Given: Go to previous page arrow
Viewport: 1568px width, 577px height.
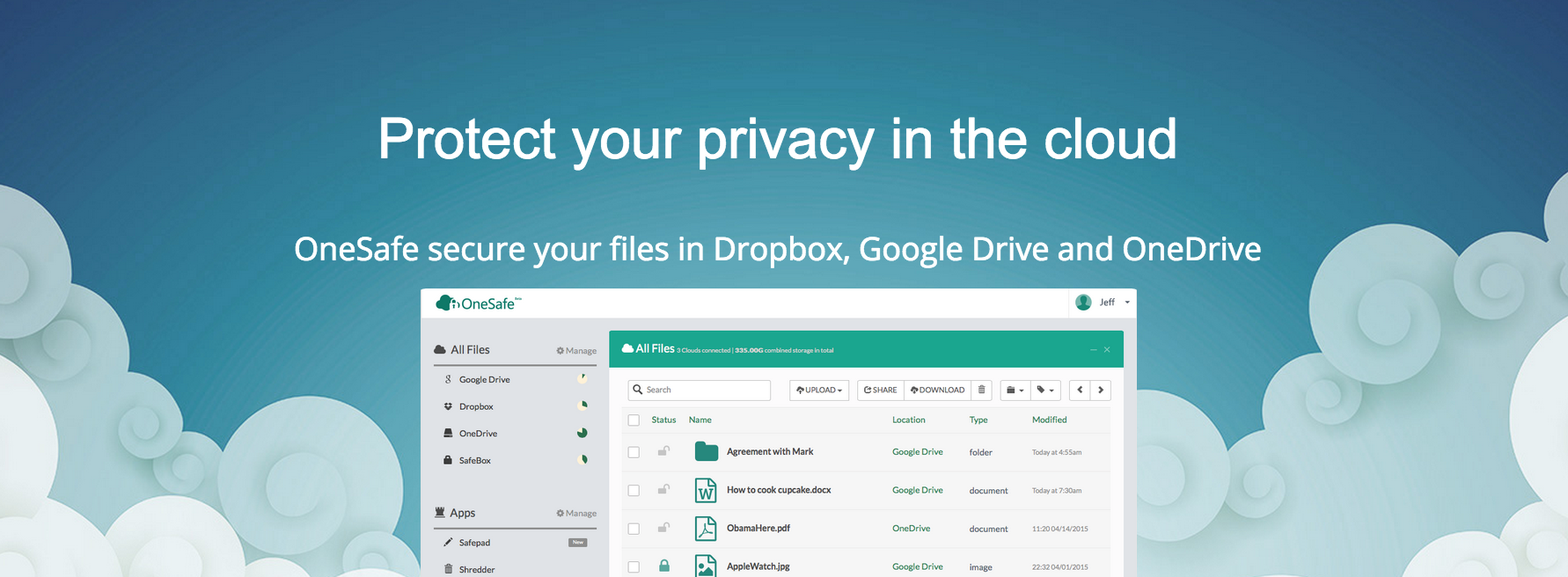Looking at the screenshot, I should click(x=1080, y=390).
